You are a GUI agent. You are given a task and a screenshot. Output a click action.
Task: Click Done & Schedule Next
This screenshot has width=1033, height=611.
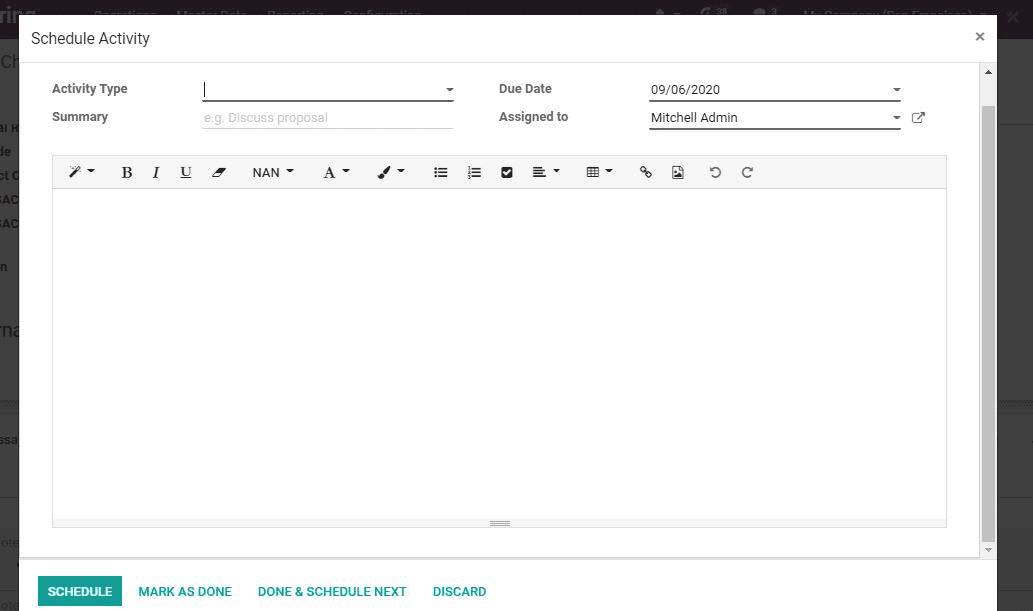click(332, 591)
